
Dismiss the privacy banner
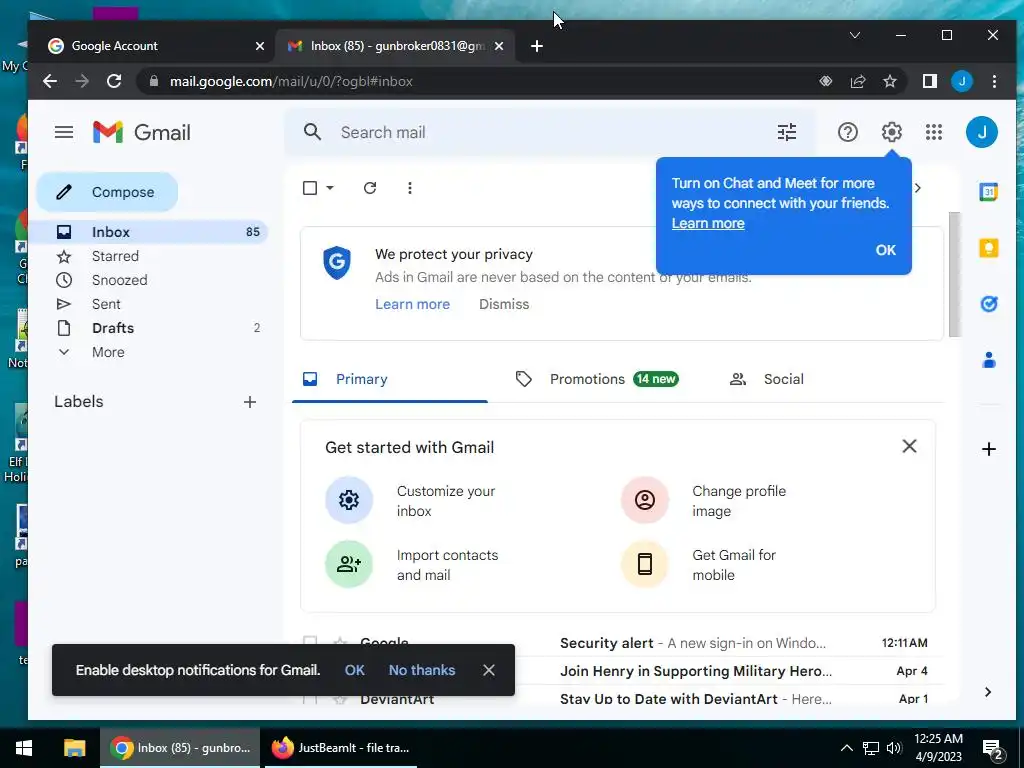504,304
